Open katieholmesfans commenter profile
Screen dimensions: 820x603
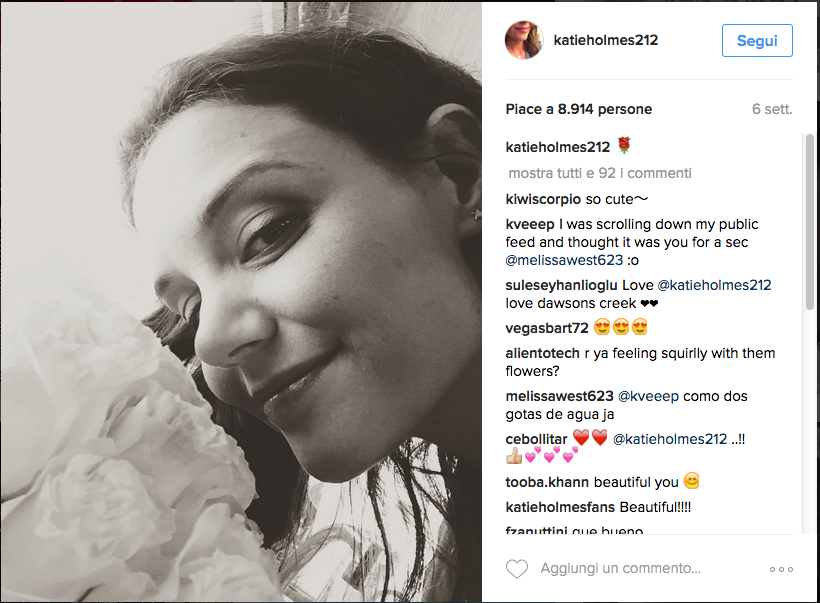pos(560,507)
